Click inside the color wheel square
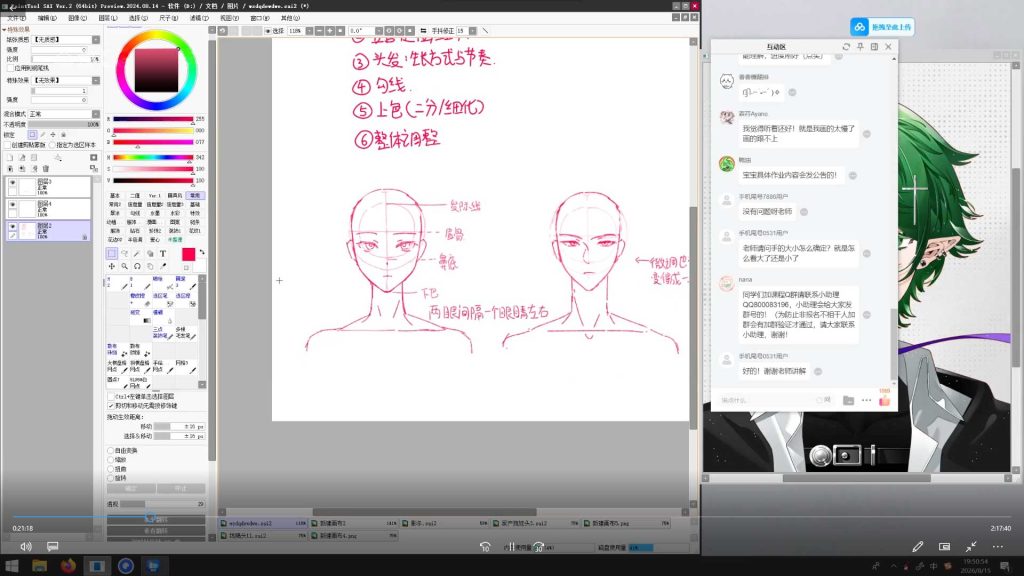This screenshot has height=576, width=1024. click(x=156, y=70)
